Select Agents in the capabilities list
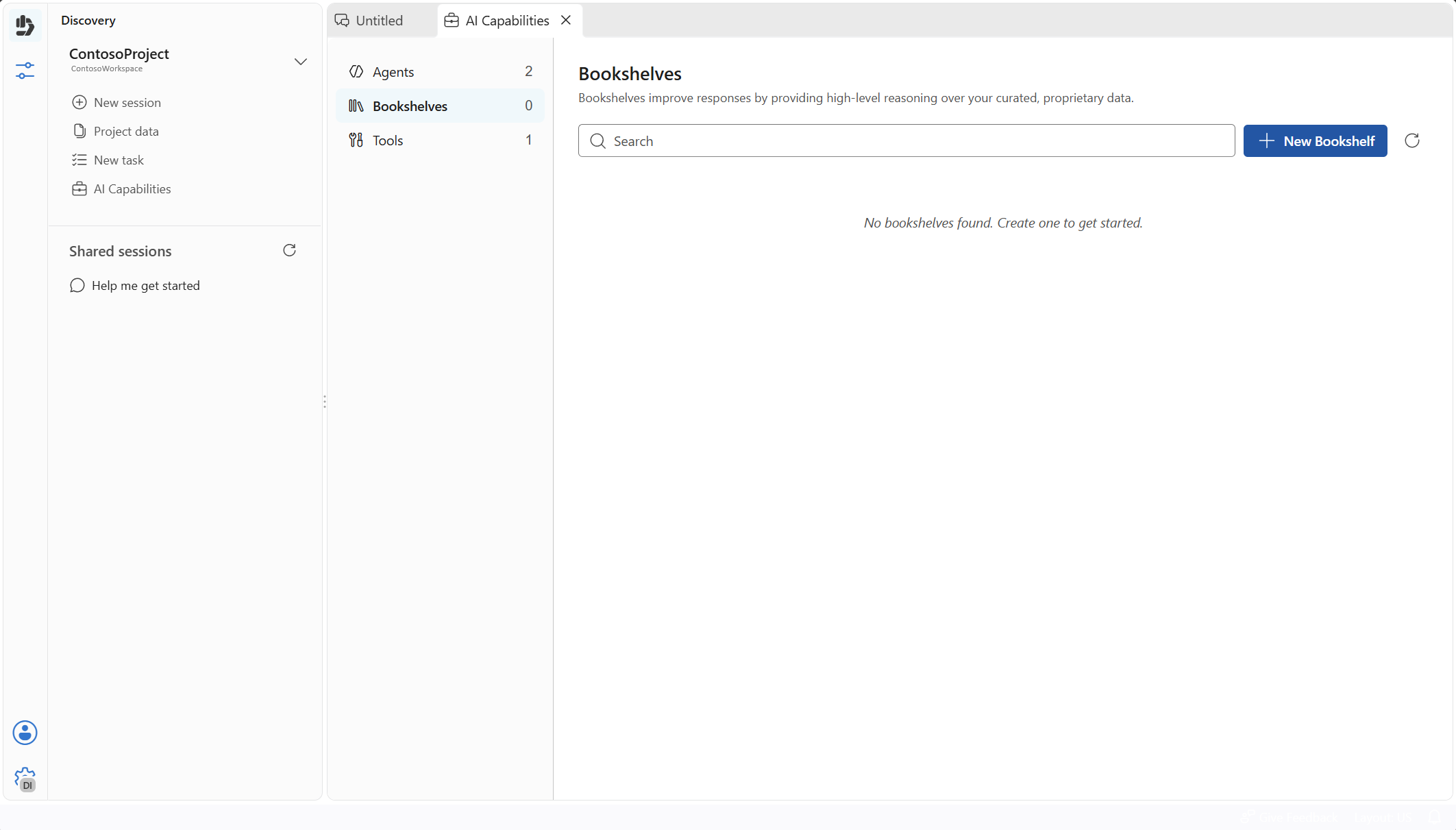This screenshot has width=1456, height=830. pos(440,71)
